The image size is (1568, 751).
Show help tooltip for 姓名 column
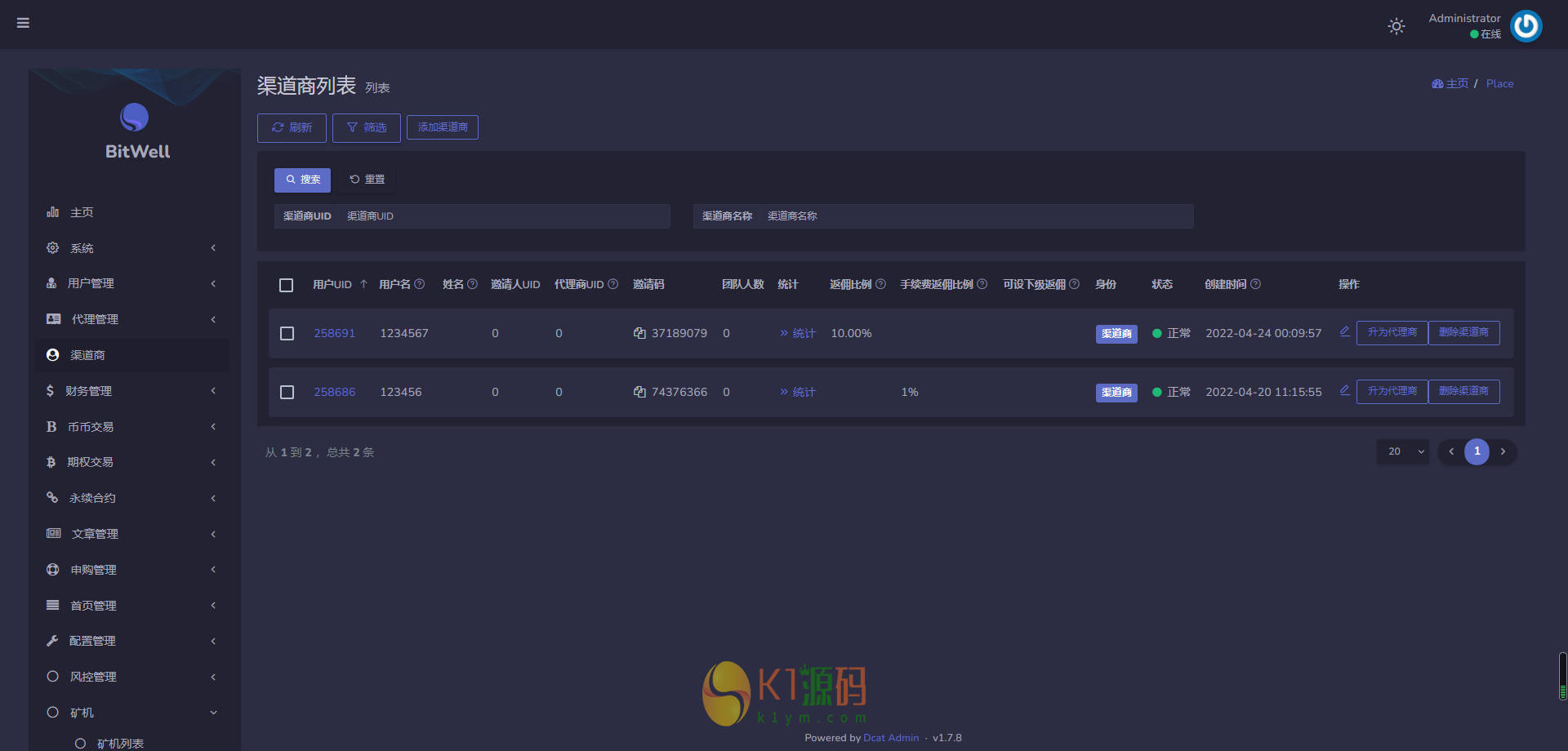pyautogui.click(x=472, y=284)
